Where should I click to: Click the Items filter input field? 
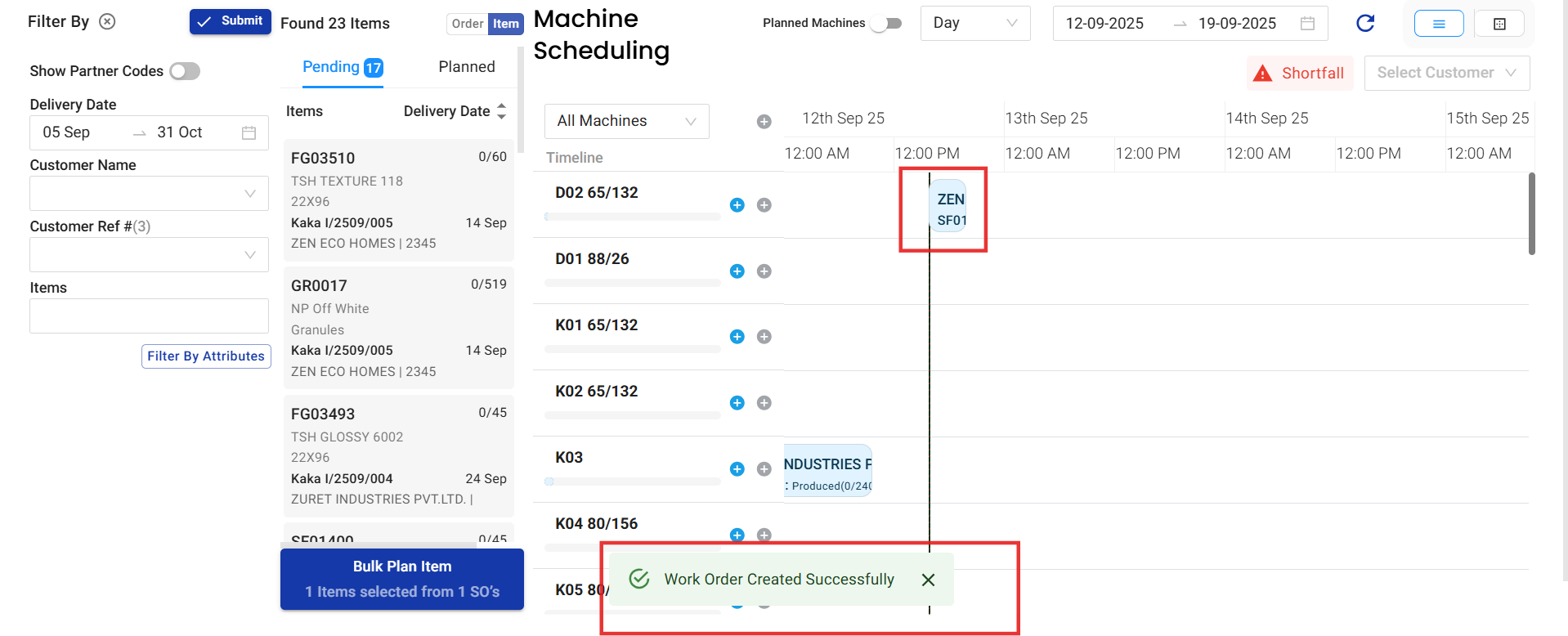click(x=149, y=316)
